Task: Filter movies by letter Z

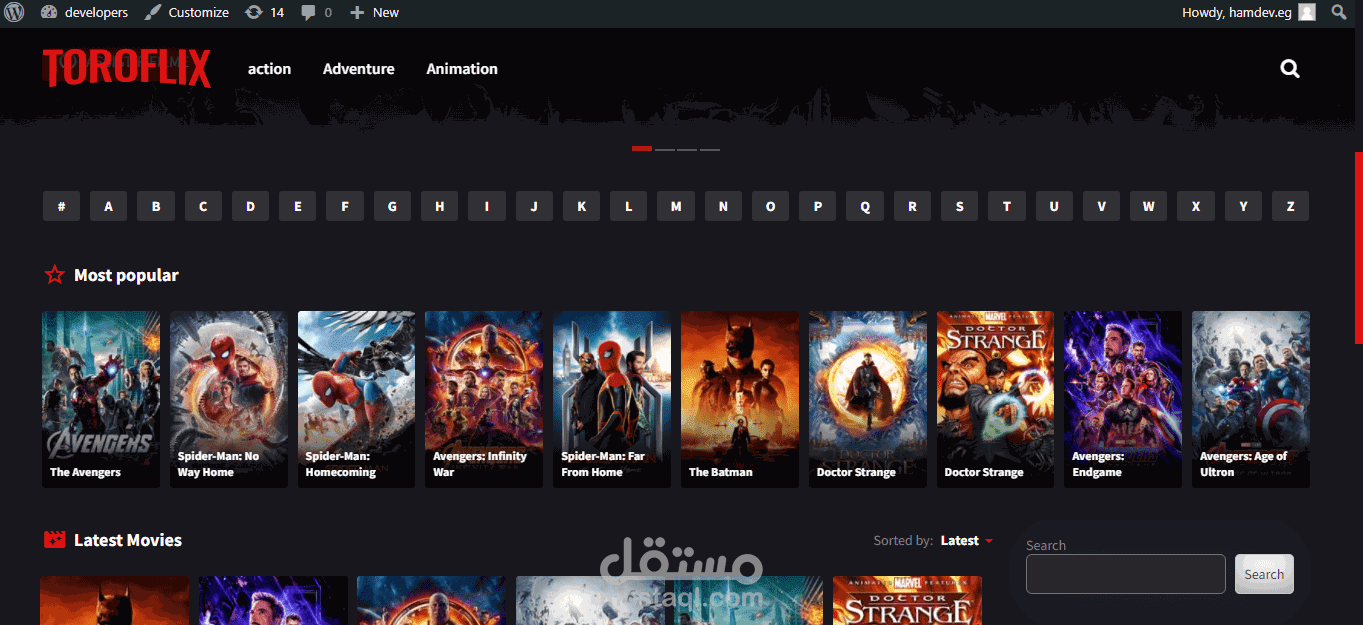Action: [x=1290, y=206]
